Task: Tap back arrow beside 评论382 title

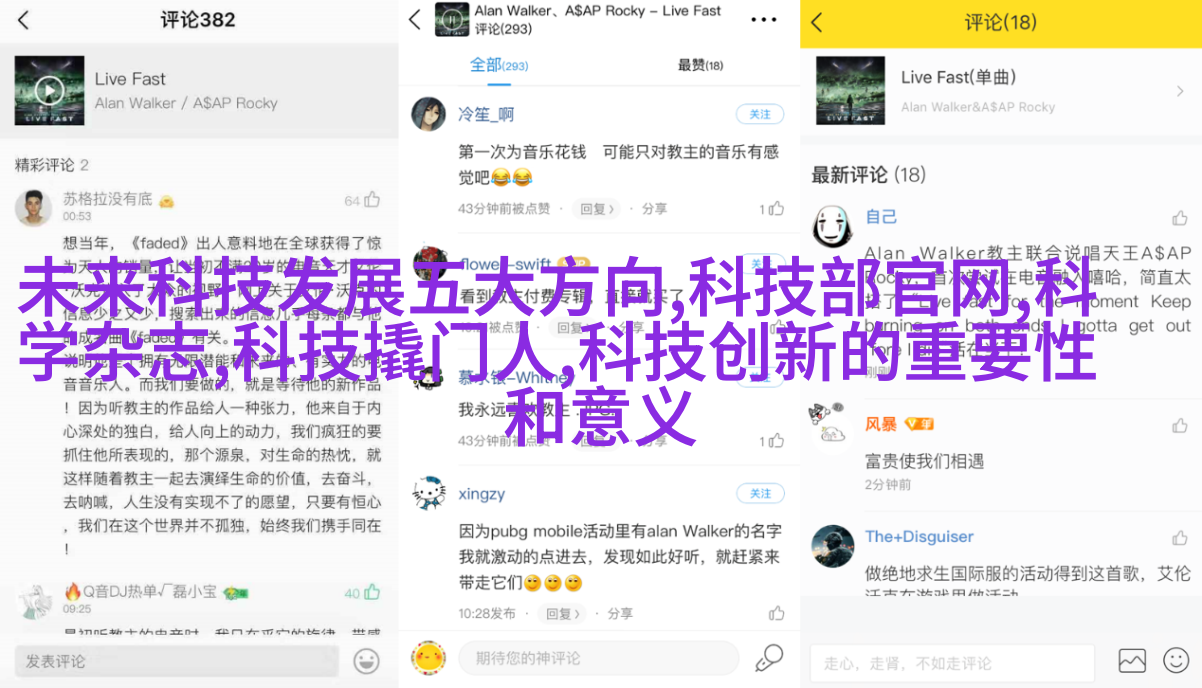Action: pos(24,20)
